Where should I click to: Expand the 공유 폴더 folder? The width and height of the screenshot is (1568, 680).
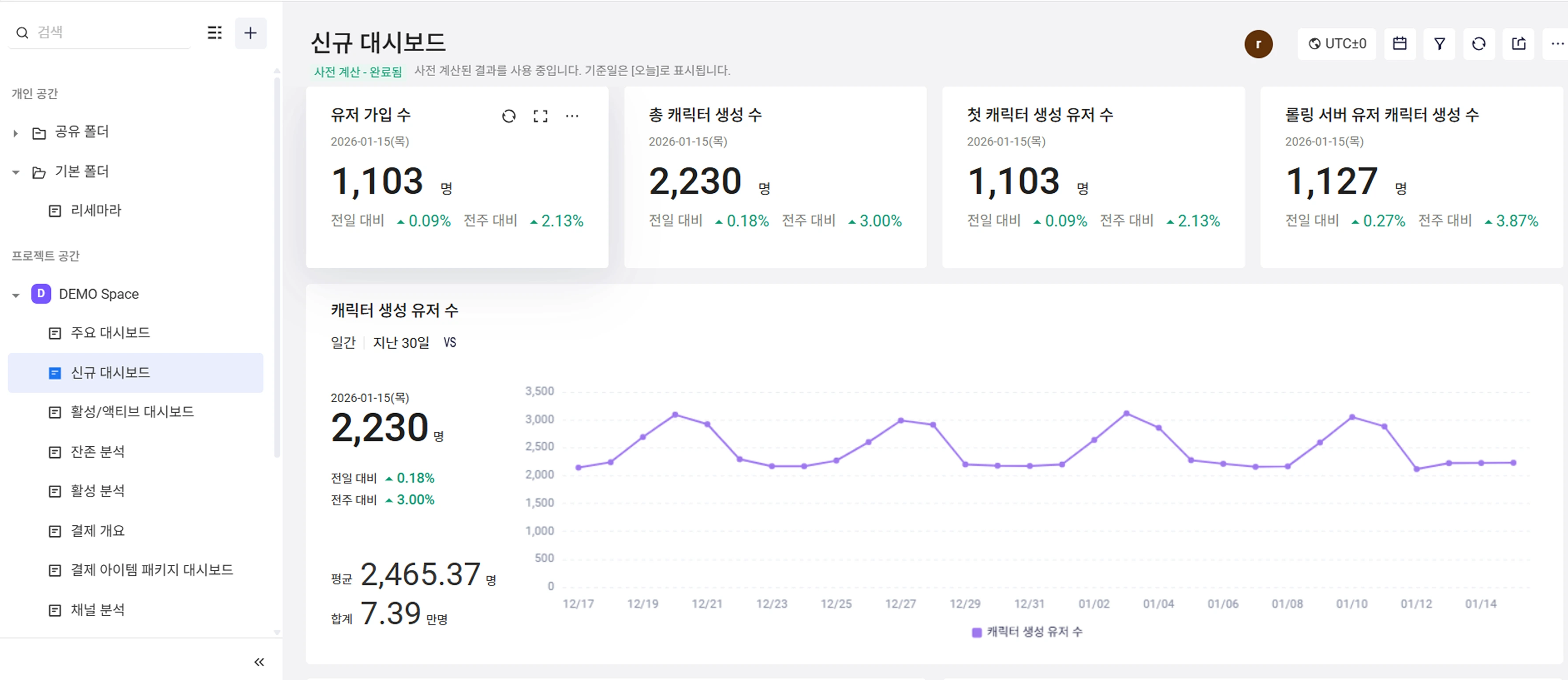(x=15, y=132)
